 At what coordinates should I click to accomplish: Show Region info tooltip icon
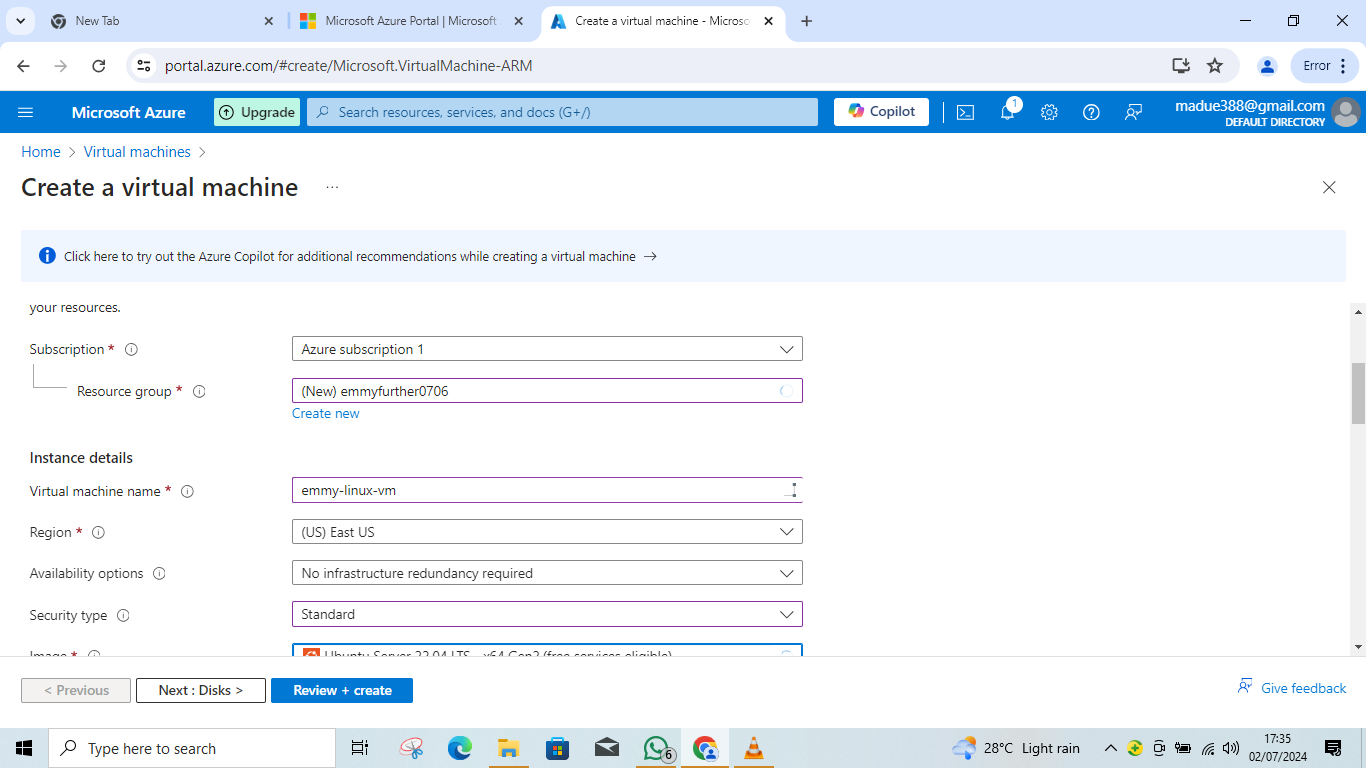point(98,533)
